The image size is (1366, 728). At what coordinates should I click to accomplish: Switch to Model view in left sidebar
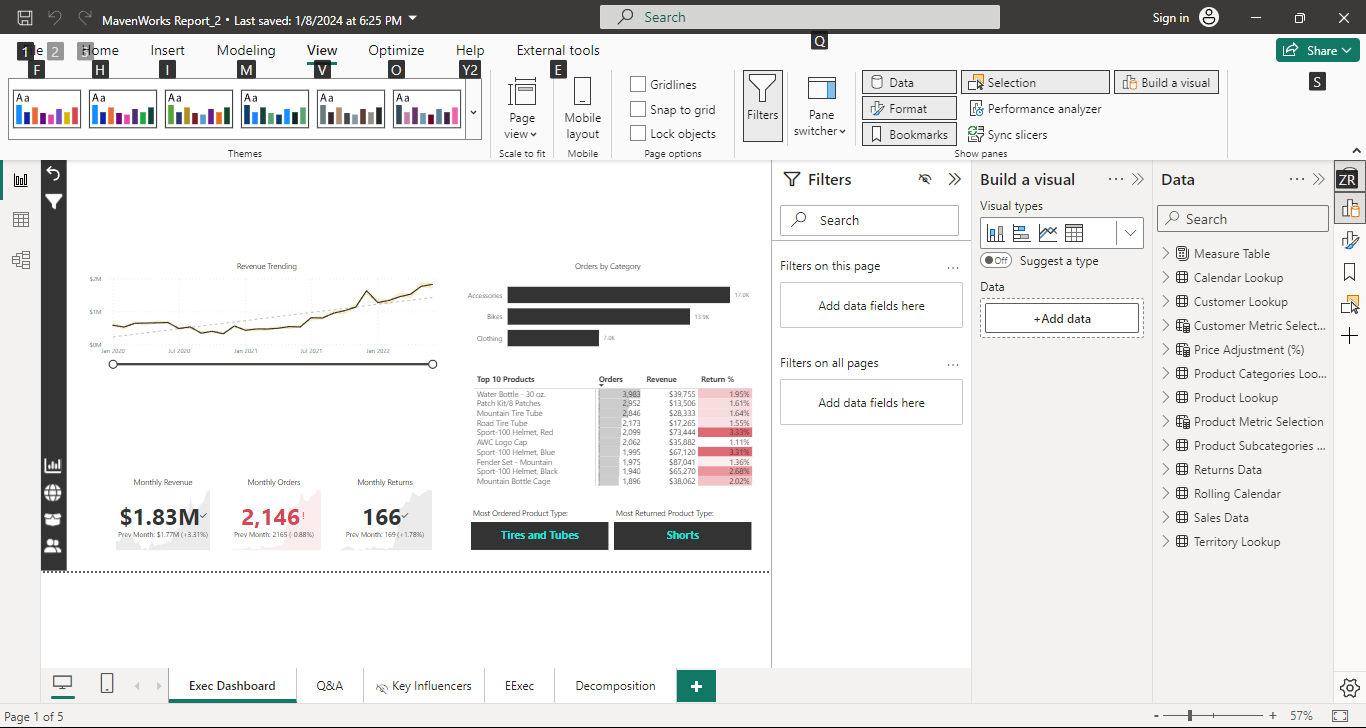20,260
